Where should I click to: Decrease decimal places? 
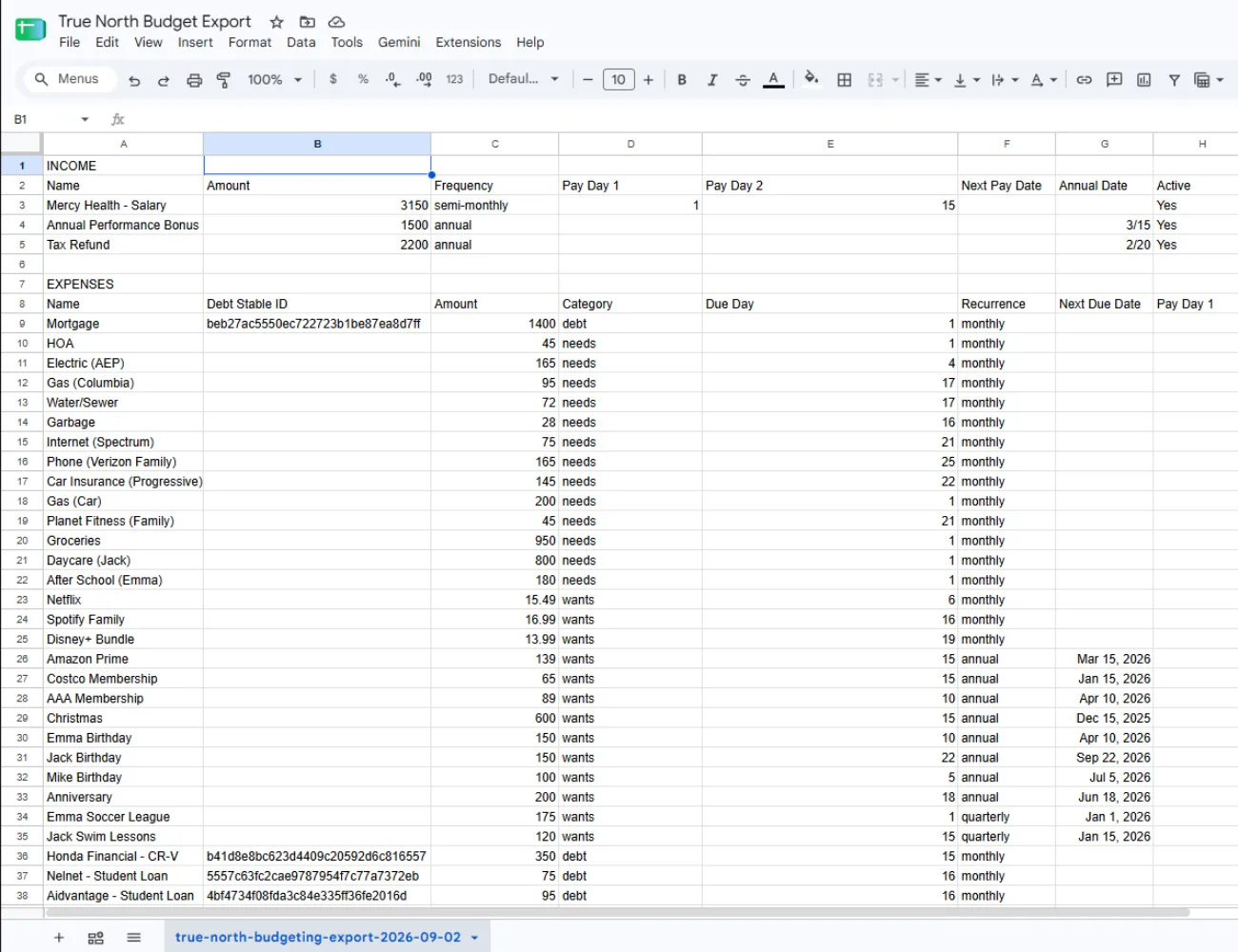point(392,80)
